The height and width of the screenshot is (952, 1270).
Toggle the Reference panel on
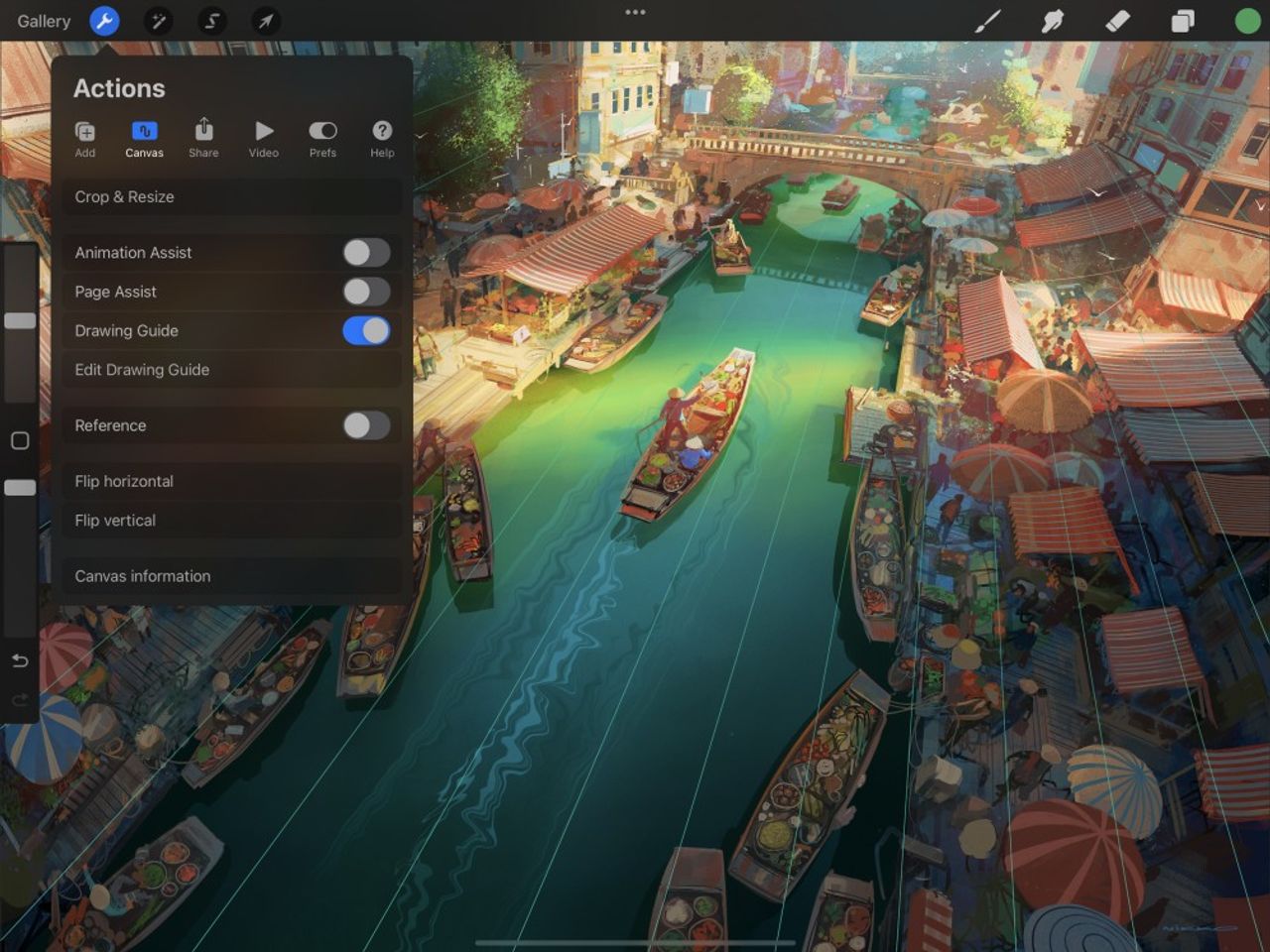click(x=365, y=425)
